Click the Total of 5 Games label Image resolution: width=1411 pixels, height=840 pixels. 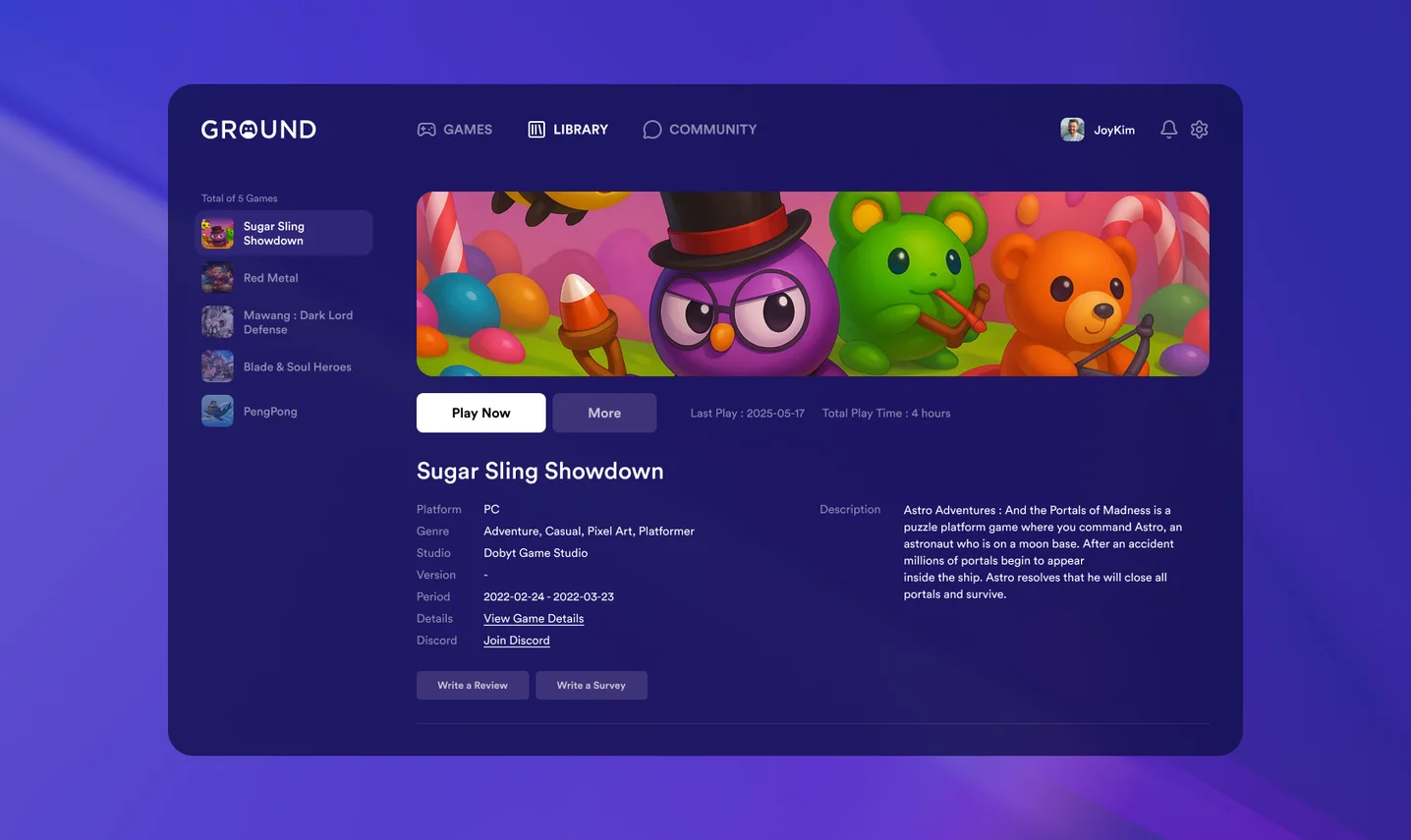pos(240,198)
